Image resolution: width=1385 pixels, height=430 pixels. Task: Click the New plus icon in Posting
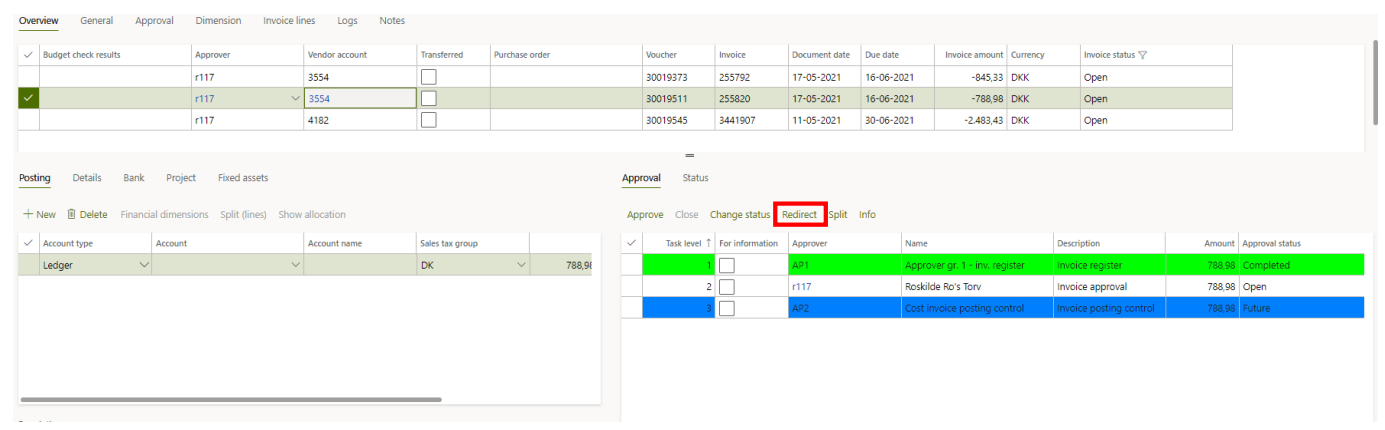click(x=28, y=215)
